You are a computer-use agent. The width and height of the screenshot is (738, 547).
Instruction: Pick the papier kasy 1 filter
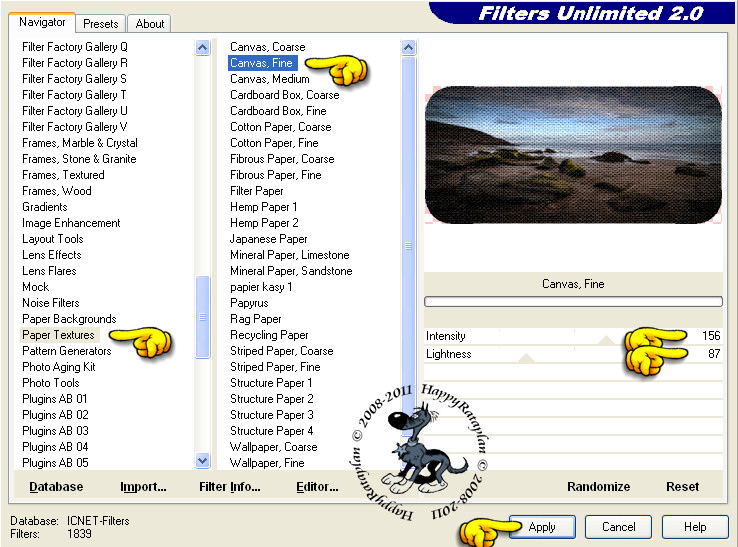tap(261, 287)
